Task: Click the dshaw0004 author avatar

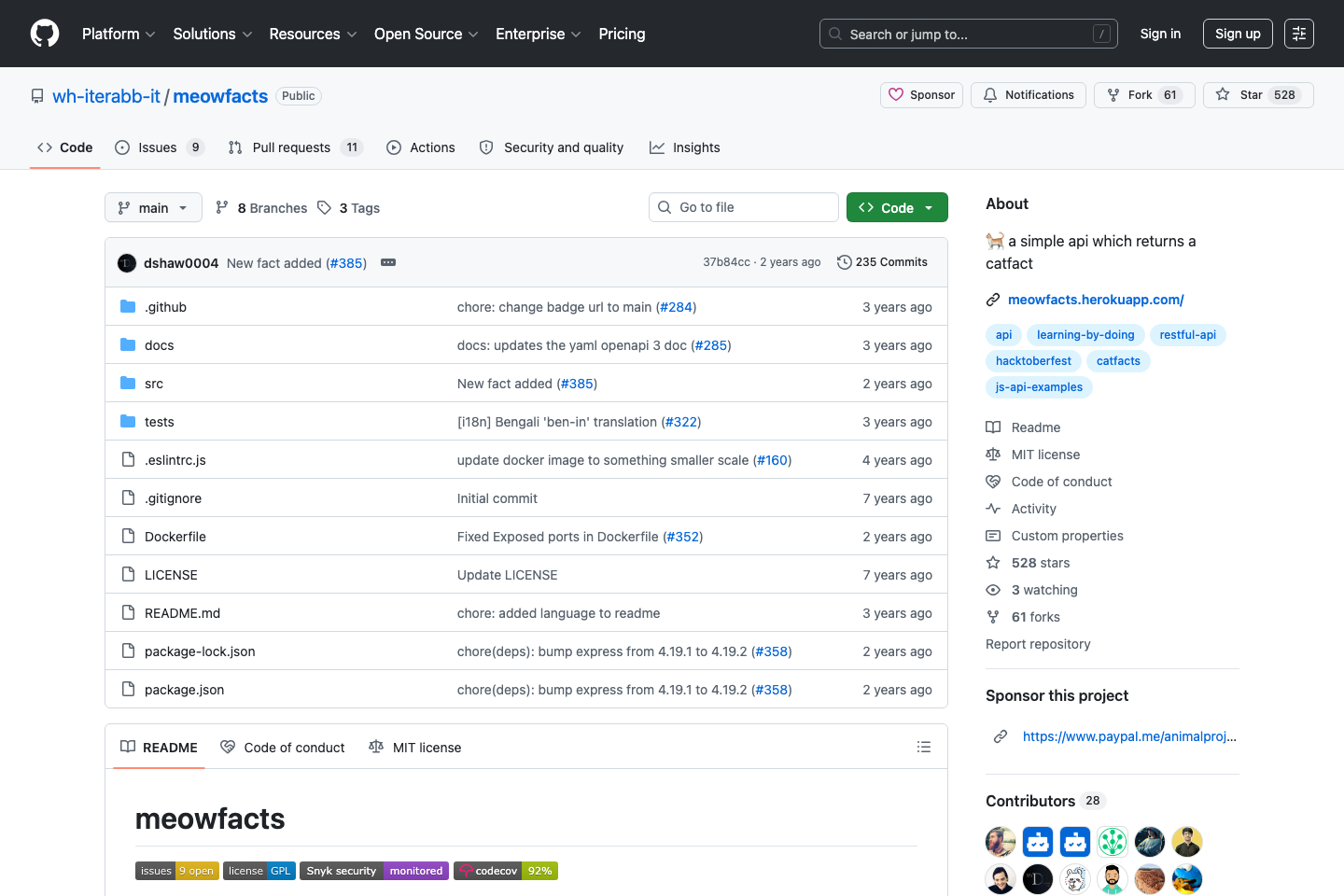Action: [127, 263]
